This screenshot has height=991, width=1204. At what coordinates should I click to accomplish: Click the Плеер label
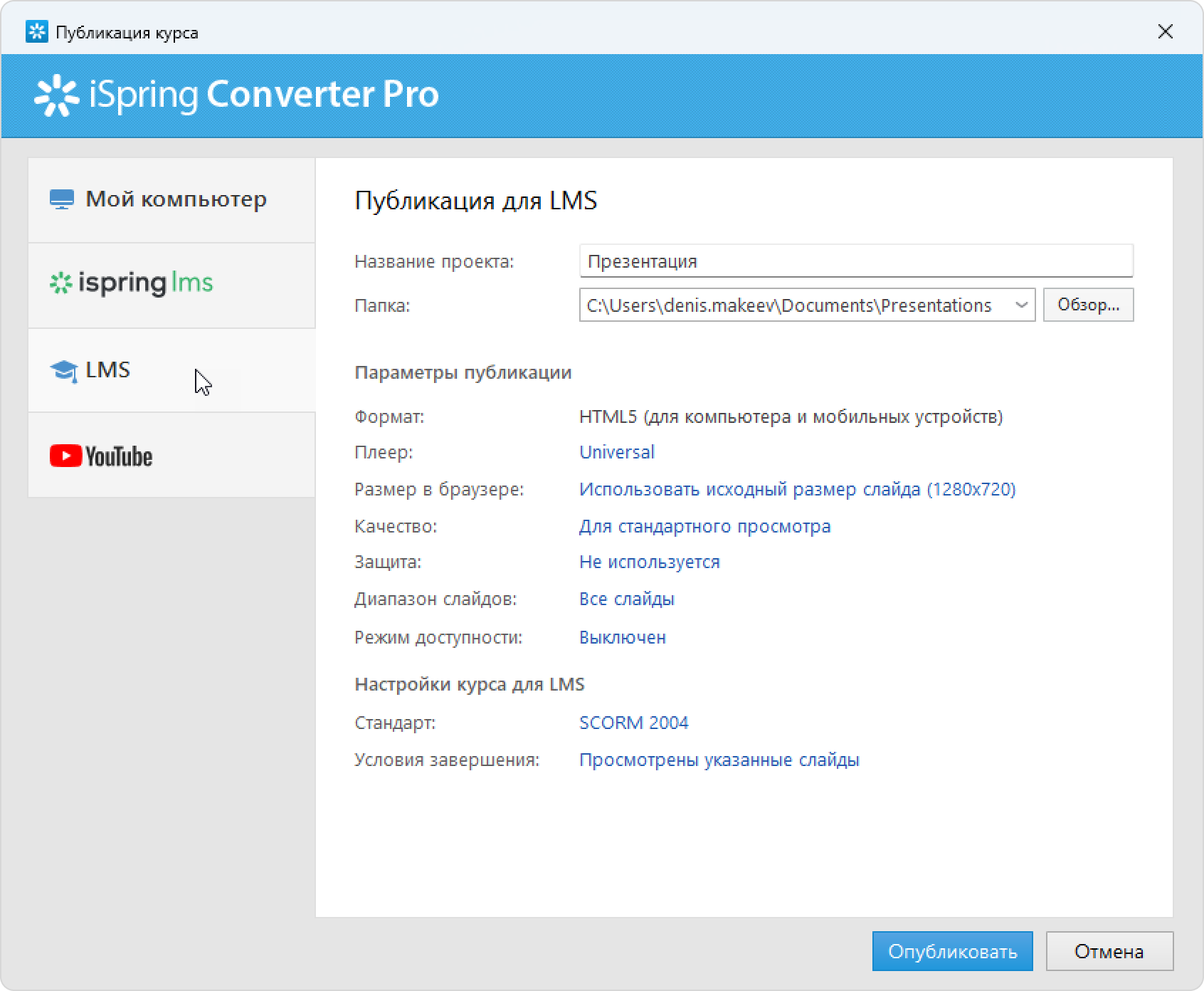coord(384,452)
